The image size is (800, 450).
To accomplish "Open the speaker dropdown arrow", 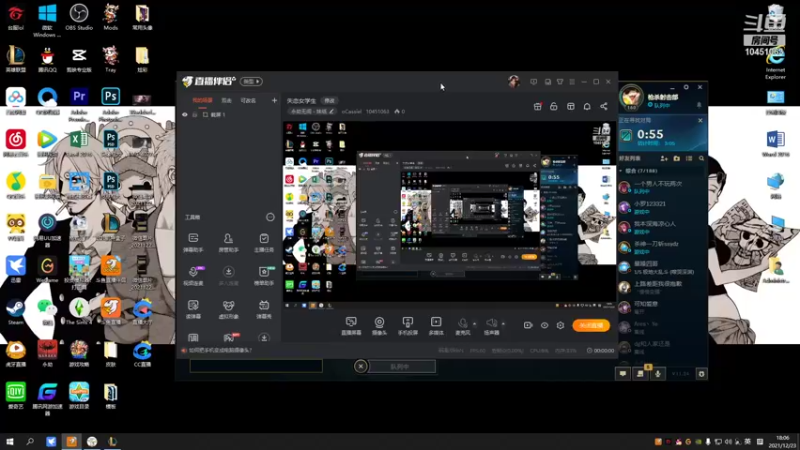I will tap(504, 323).
